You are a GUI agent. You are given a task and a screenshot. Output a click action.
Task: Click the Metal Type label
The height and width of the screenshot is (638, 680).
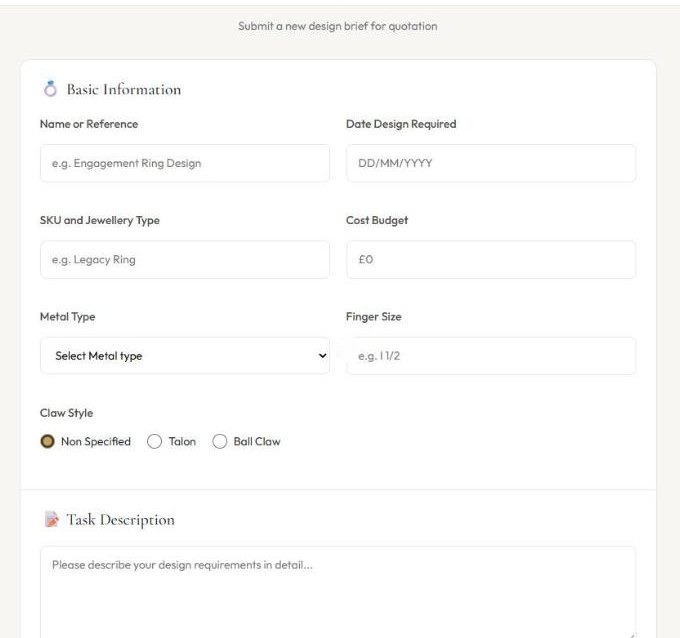[67, 317]
